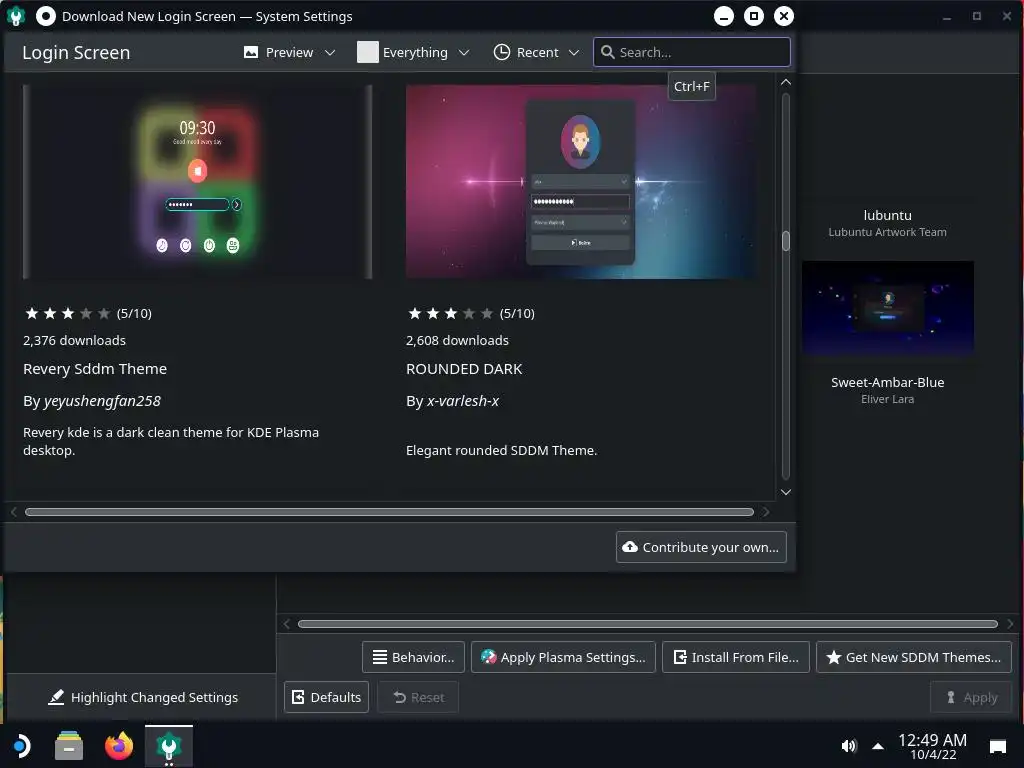Click the pin icon in dialog title bar
Viewport: 1024px width, 768px height.
coord(46,16)
